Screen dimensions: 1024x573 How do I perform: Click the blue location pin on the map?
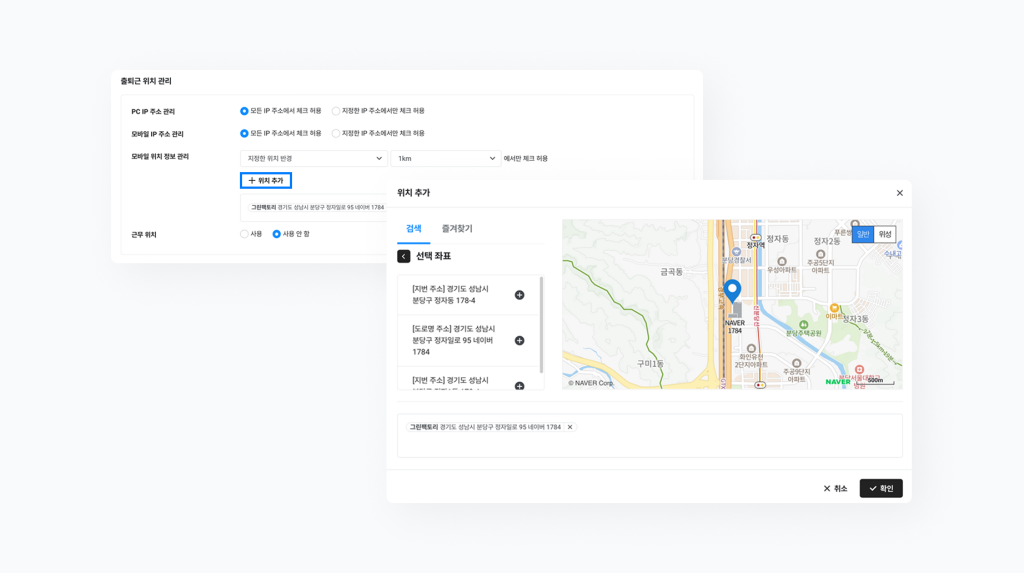tap(732, 290)
